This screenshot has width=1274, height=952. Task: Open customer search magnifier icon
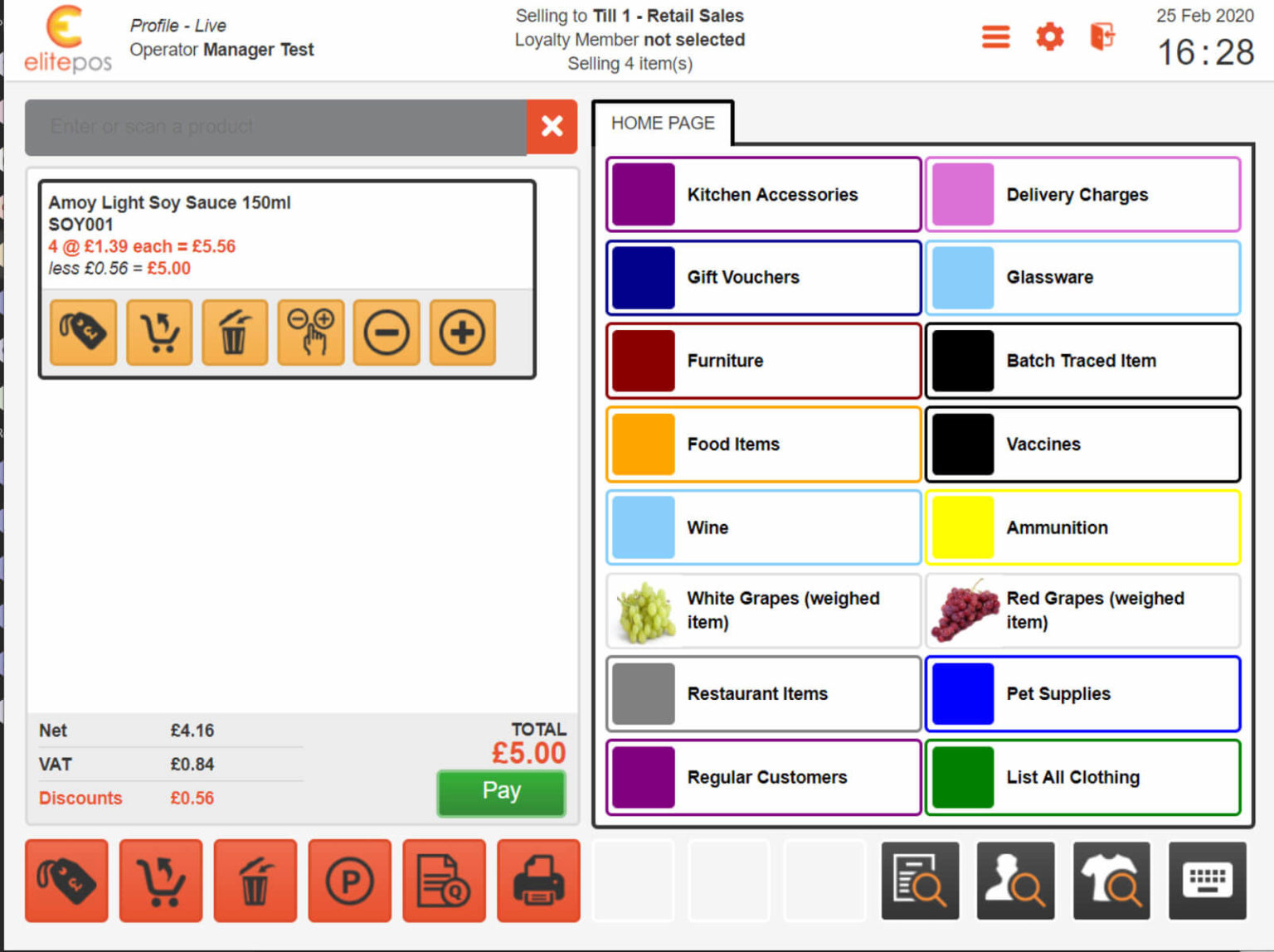point(1015,882)
